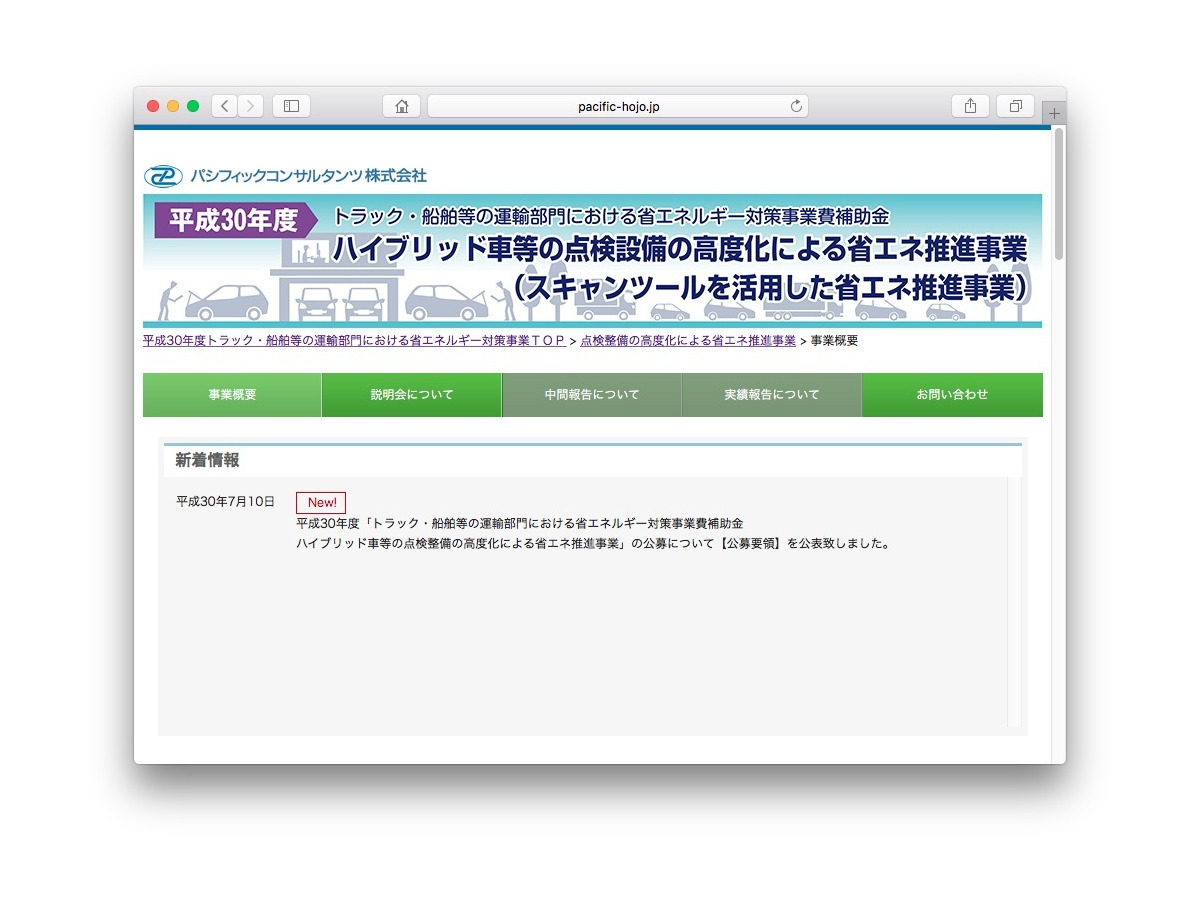
Task: Reload the page with the refresh icon
Action: click(x=796, y=106)
